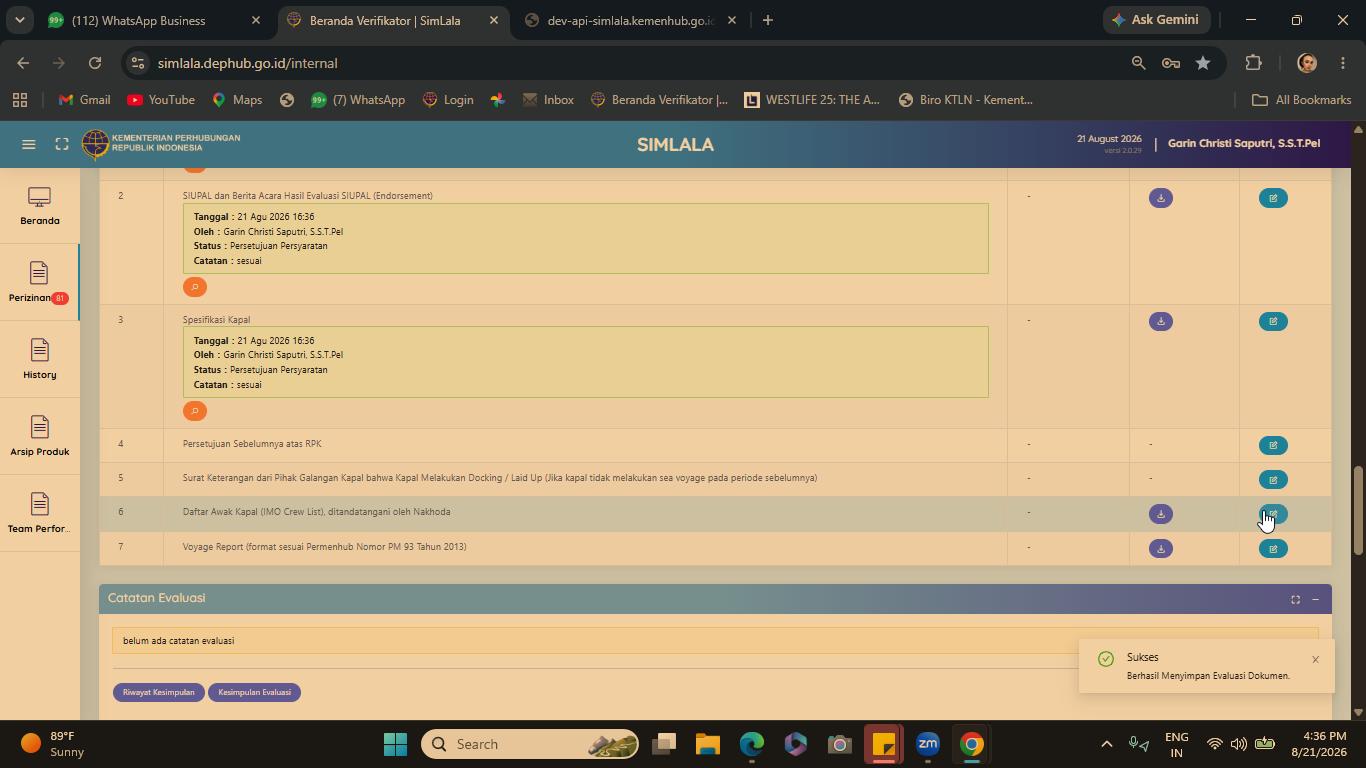This screenshot has height=768, width=1366.
Task: Click the orange magnifier under Spesifikasi Kapal
Action: [195, 411]
